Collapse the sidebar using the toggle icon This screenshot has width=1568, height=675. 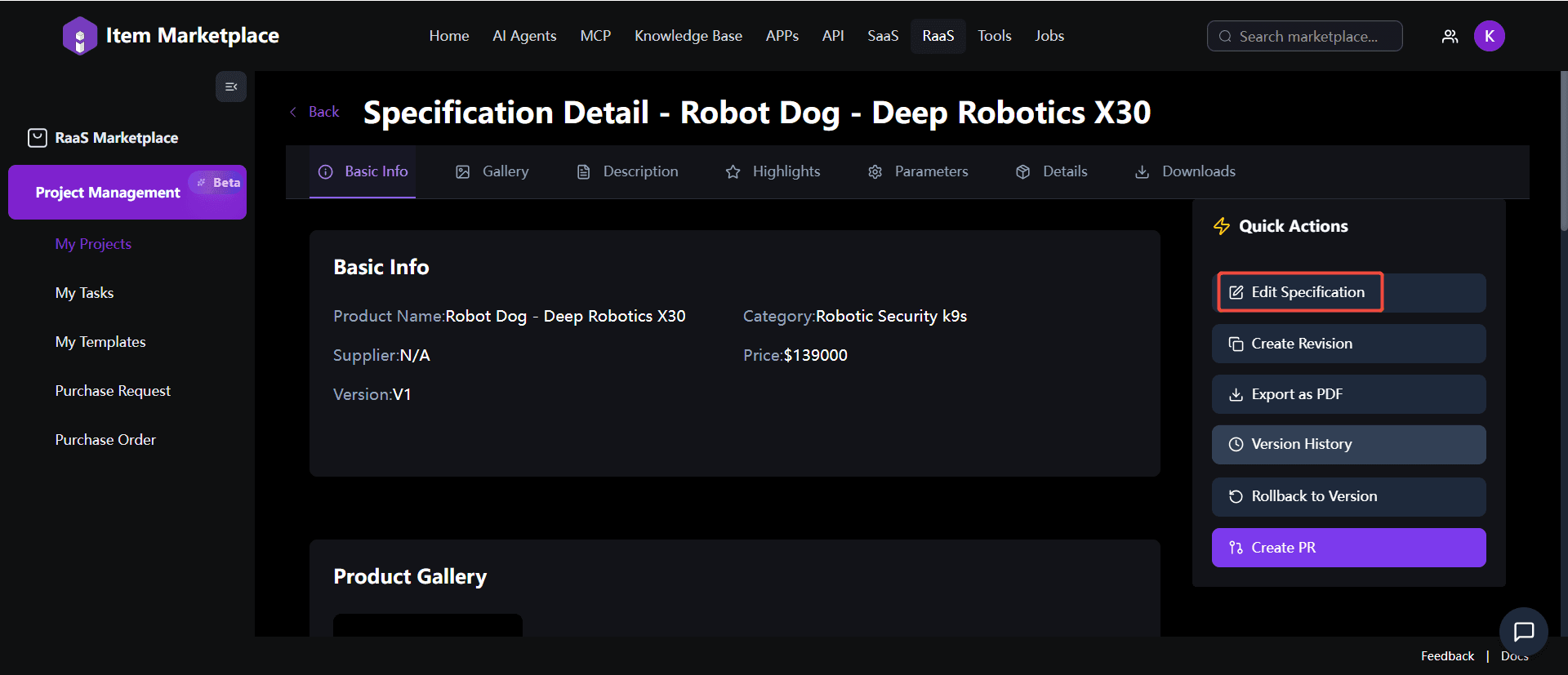[231, 87]
